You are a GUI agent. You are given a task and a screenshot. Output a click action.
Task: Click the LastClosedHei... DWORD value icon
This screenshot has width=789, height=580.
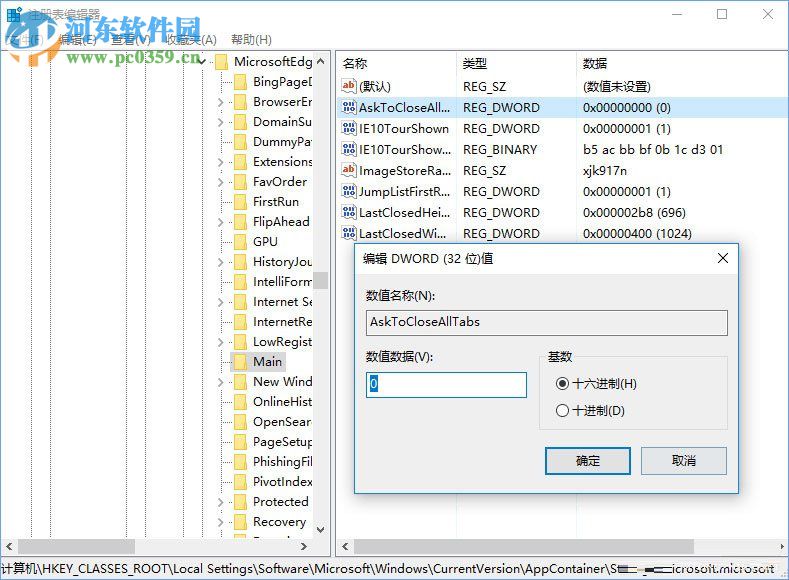point(349,212)
